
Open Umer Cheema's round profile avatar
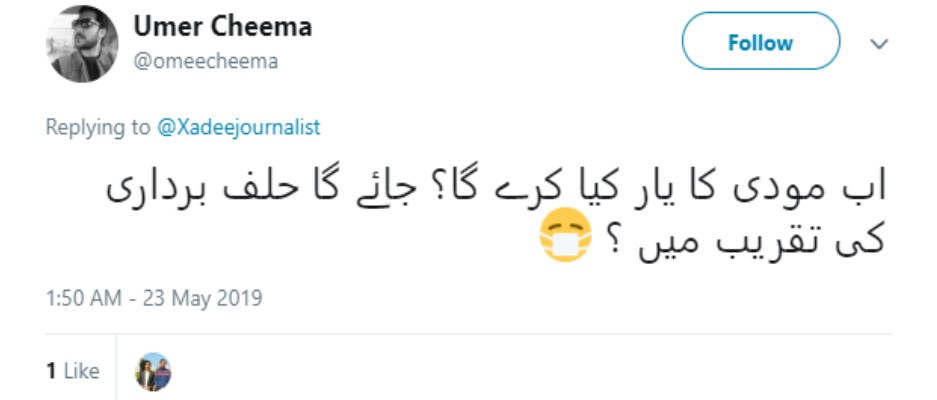pyautogui.click(x=82, y=44)
